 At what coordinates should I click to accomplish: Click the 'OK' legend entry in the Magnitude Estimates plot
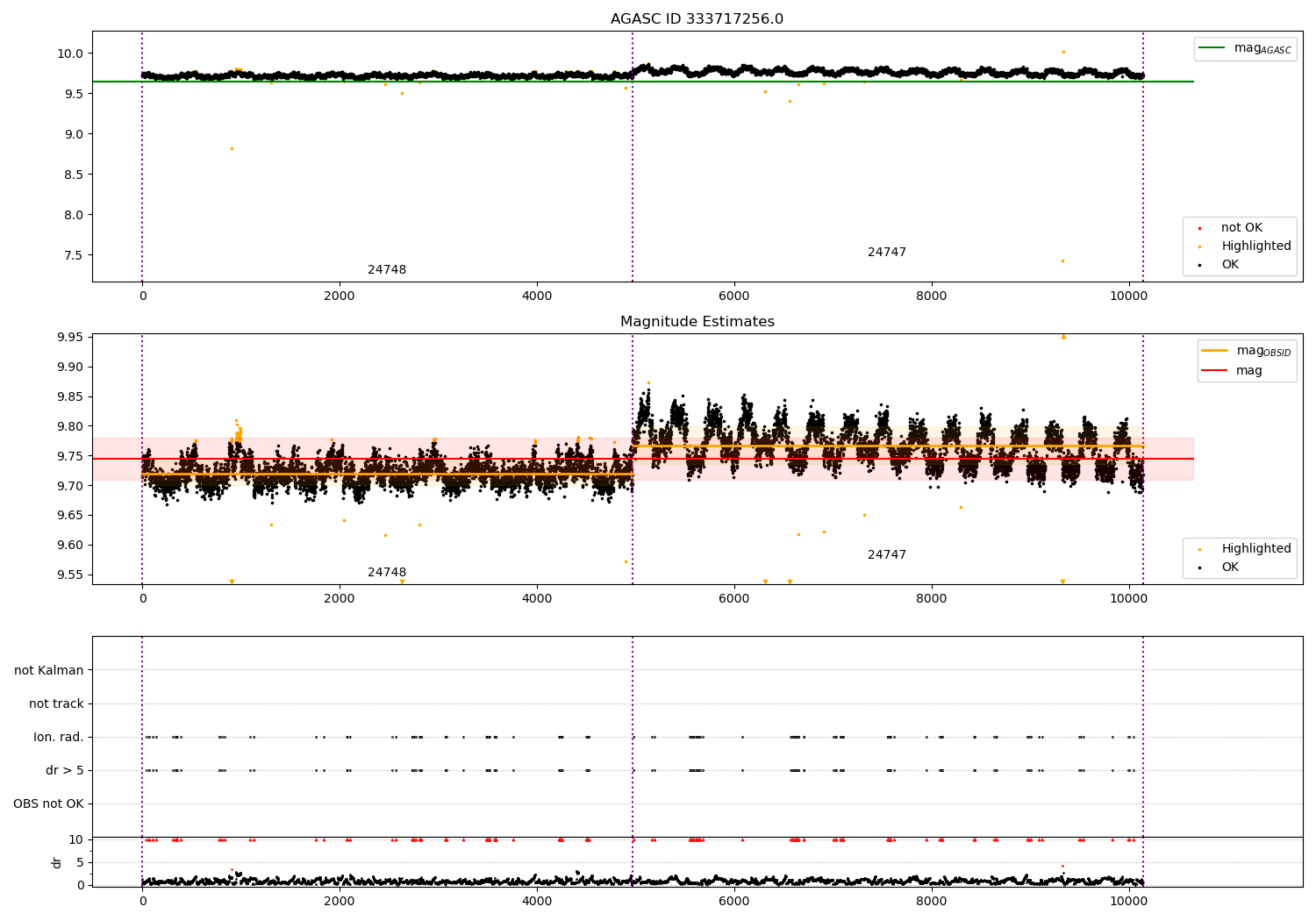(1219, 568)
